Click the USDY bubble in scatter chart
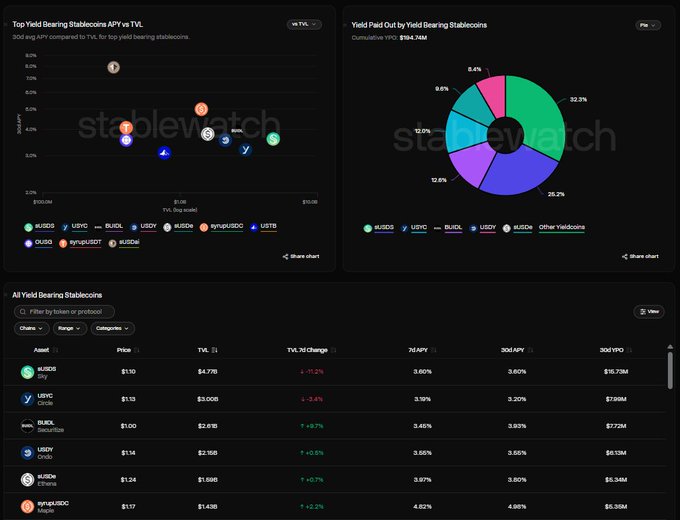The width and height of the screenshot is (680, 520). tap(225, 140)
